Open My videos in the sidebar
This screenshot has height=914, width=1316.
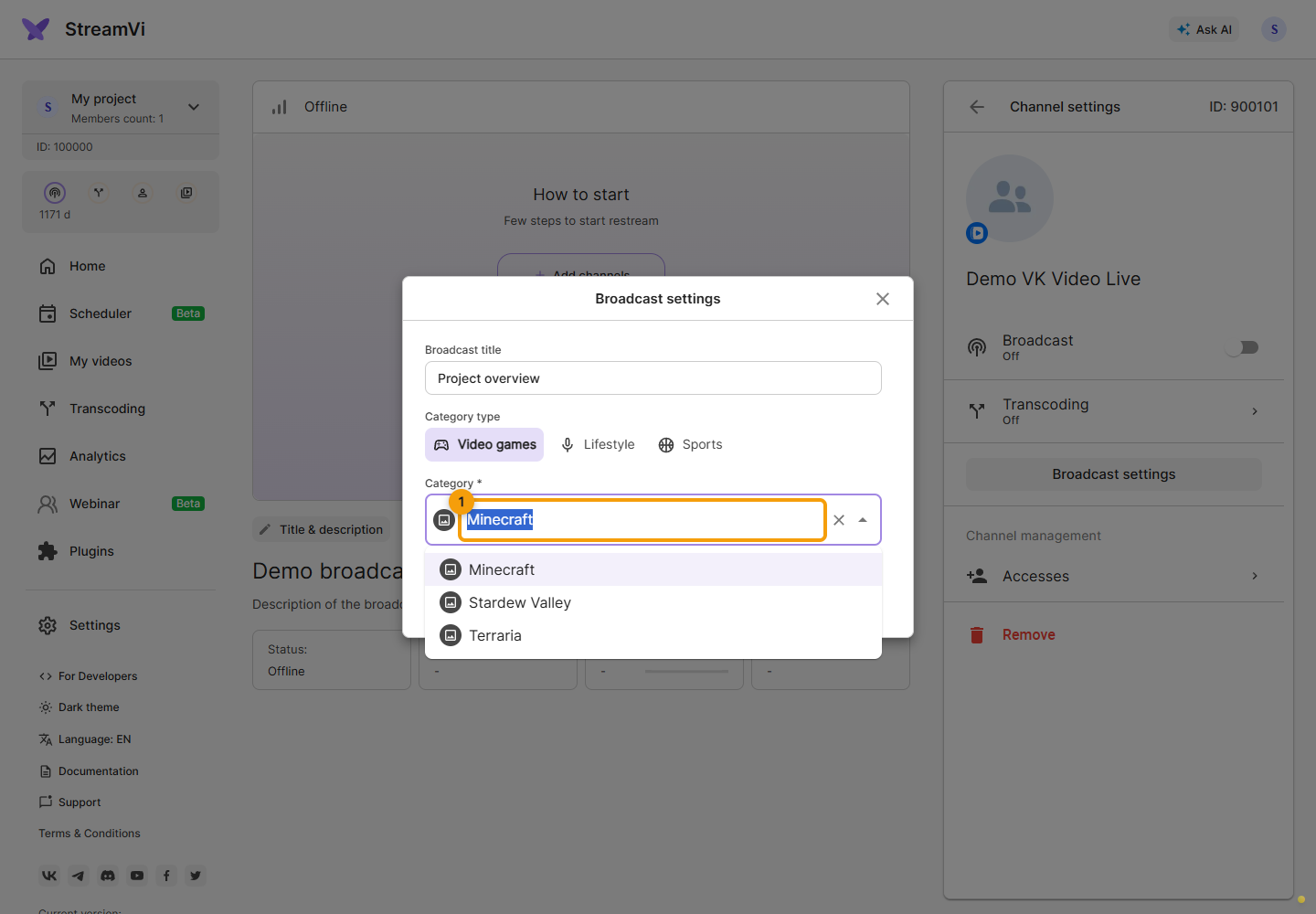[x=121, y=361]
